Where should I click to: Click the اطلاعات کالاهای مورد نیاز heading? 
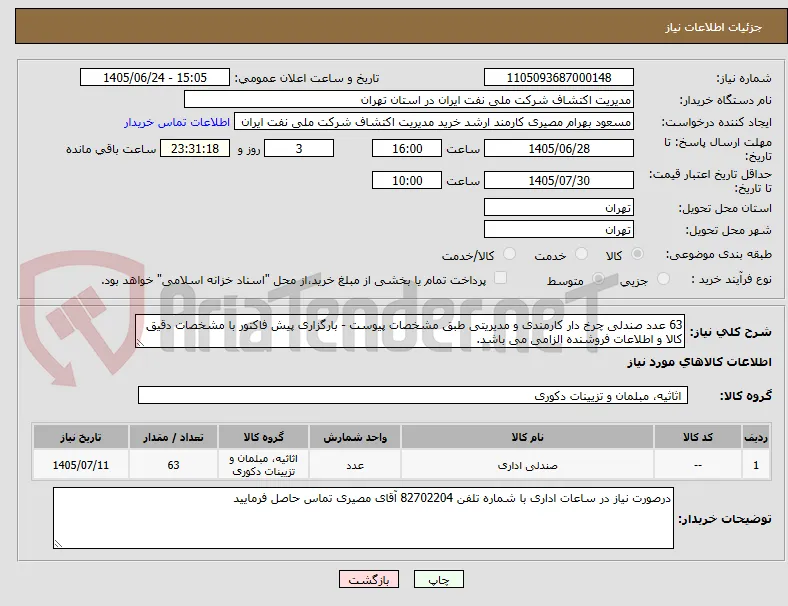point(699,362)
